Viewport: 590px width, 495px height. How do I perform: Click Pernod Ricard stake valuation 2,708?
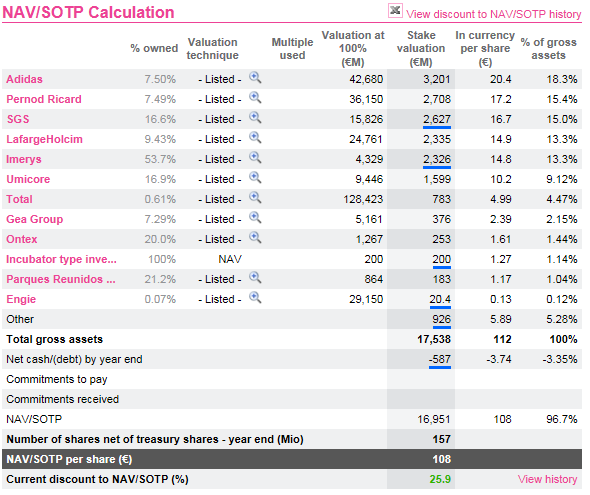[x=437, y=99]
